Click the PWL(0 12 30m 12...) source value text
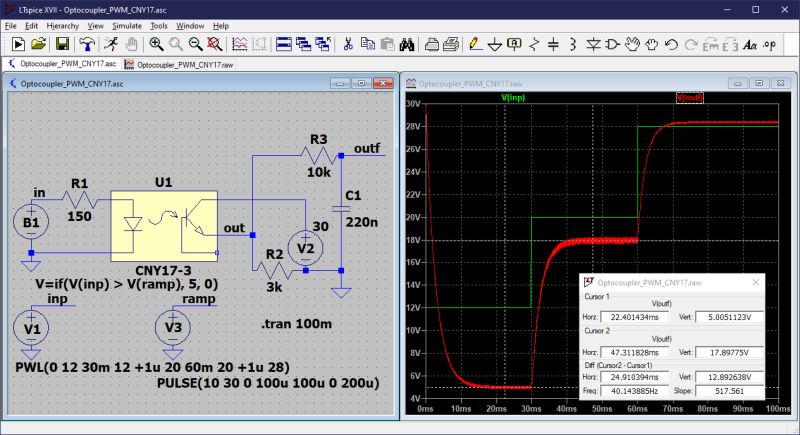The width and height of the screenshot is (800, 435). click(153, 367)
